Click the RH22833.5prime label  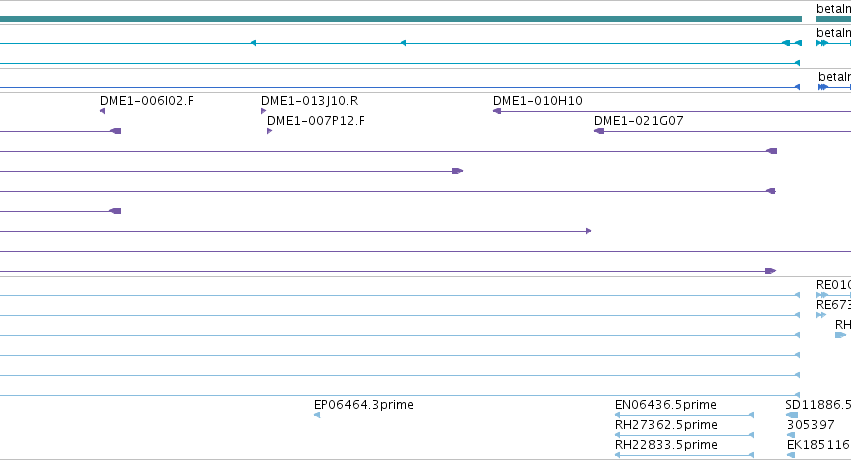pos(666,445)
